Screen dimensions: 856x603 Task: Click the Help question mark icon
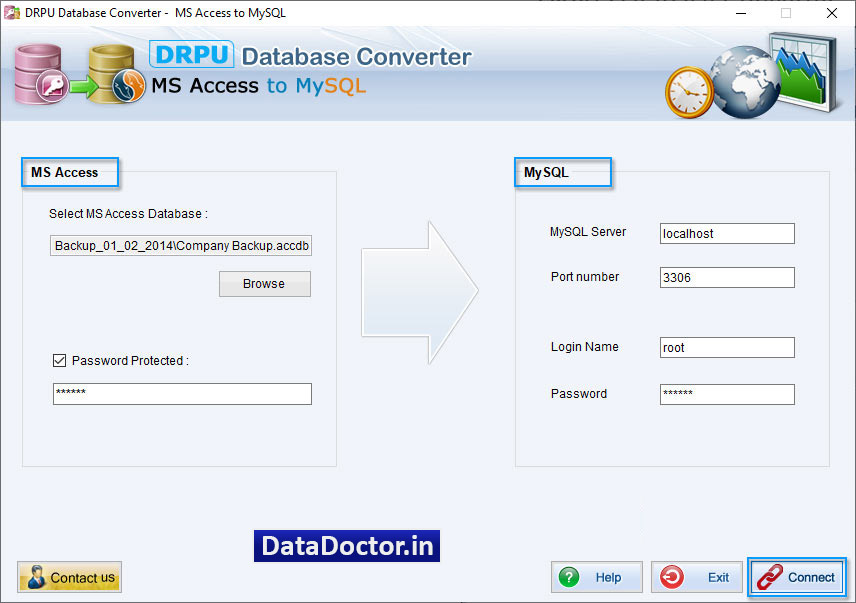569,577
